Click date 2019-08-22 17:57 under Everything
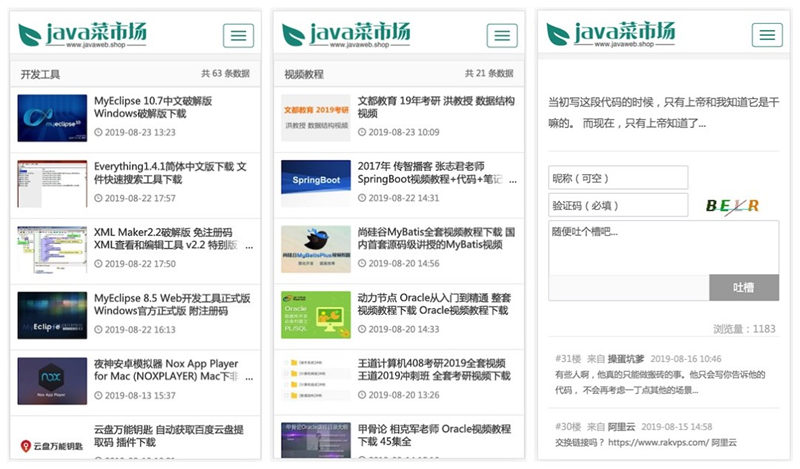 140,198
